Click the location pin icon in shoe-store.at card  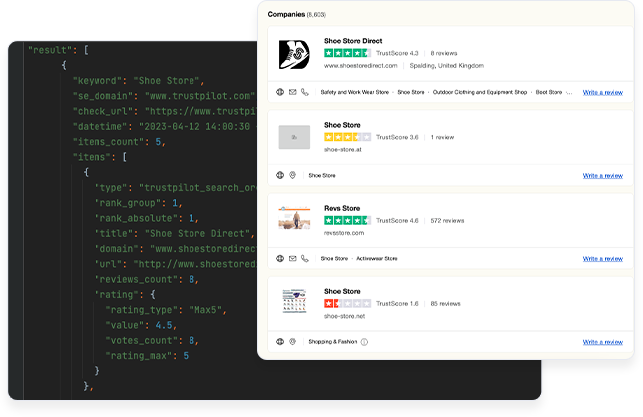[292, 175]
